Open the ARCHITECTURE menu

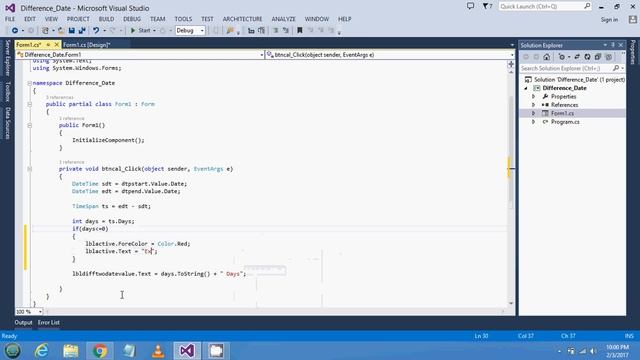pyautogui.click(x=242, y=19)
